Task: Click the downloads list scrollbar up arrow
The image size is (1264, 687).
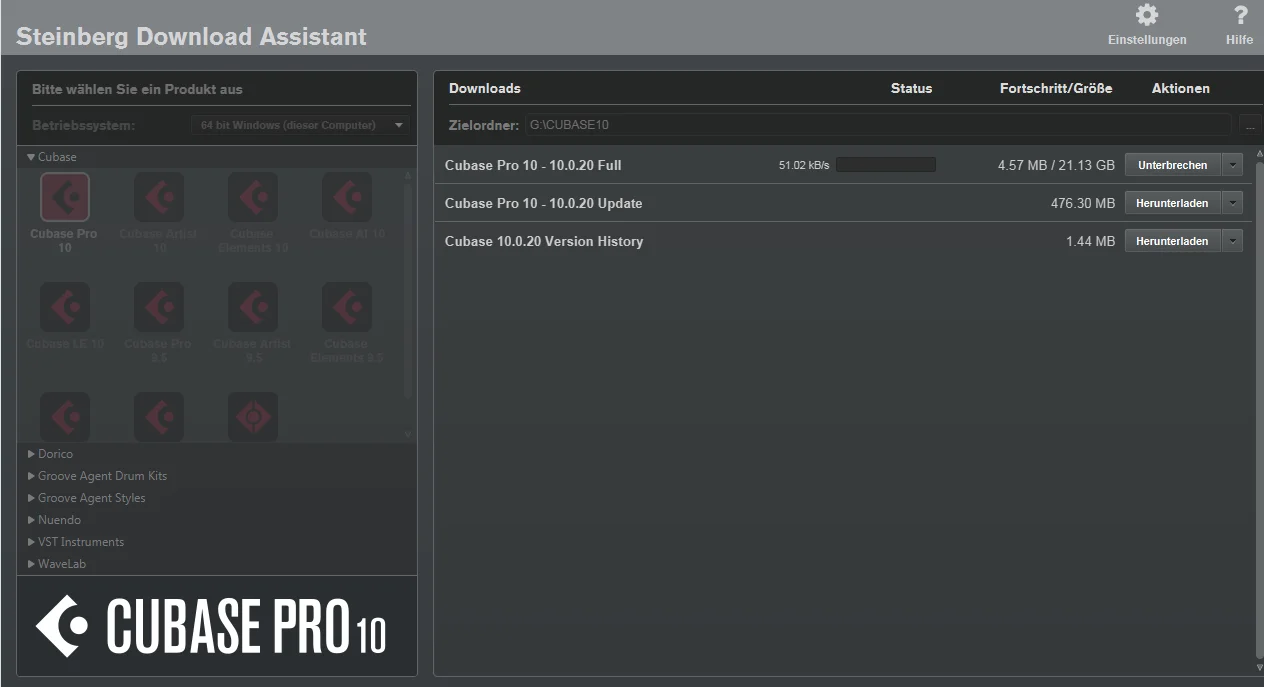Action: point(1259,153)
